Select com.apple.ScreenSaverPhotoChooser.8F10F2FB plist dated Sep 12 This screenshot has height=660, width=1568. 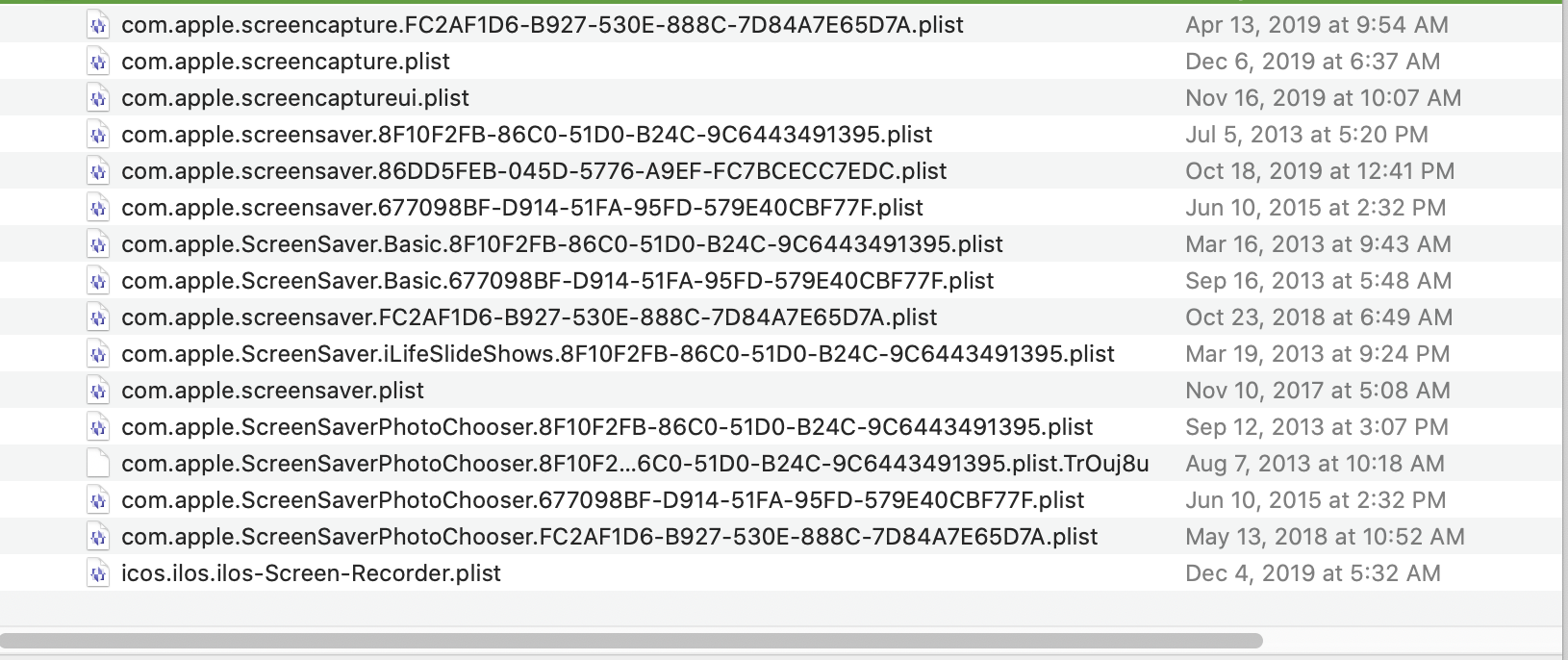coord(607,427)
